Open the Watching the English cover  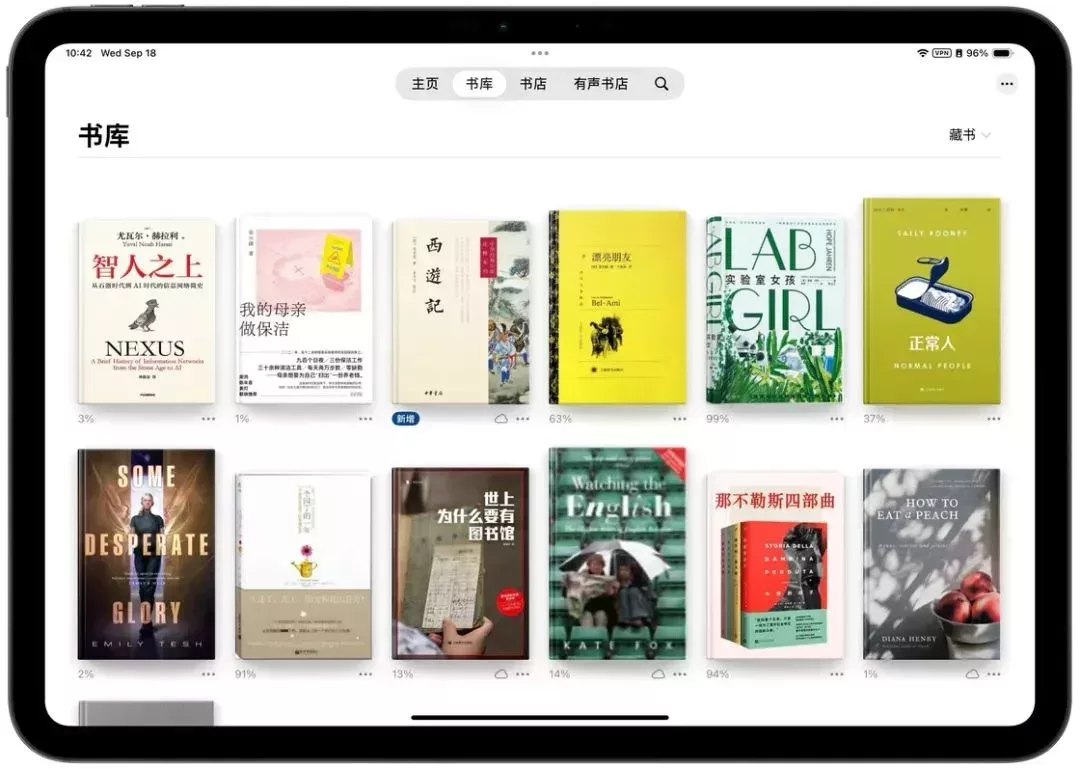[618, 554]
